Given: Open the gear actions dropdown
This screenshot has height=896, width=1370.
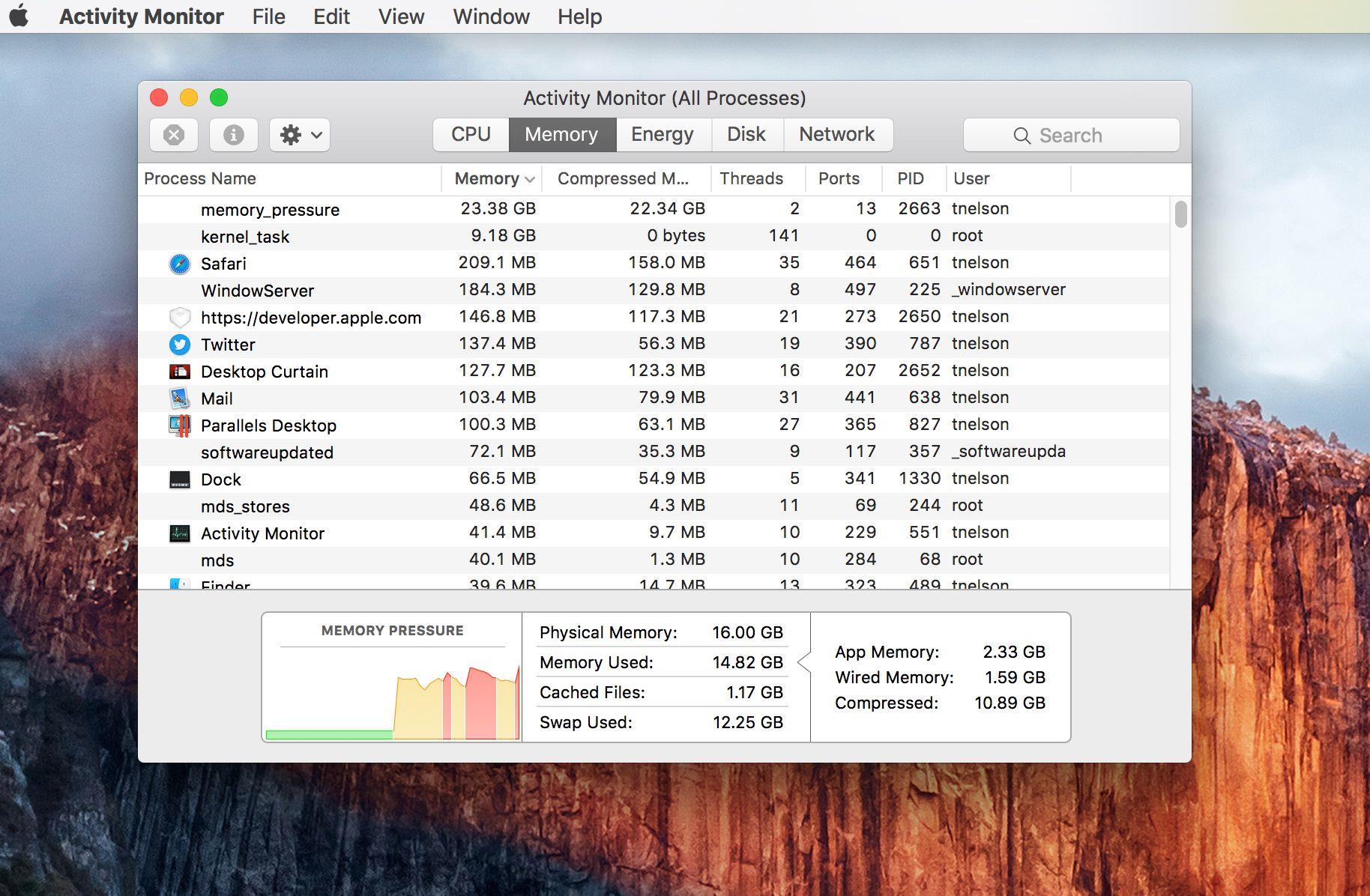Looking at the screenshot, I should tap(300, 135).
